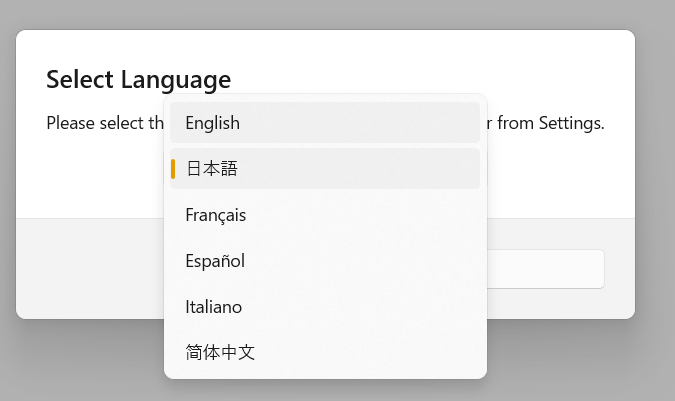This screenshot has width=675, height=401.
Task: Click the orange selection marker beside 日本語
Action: coord(173,169)
